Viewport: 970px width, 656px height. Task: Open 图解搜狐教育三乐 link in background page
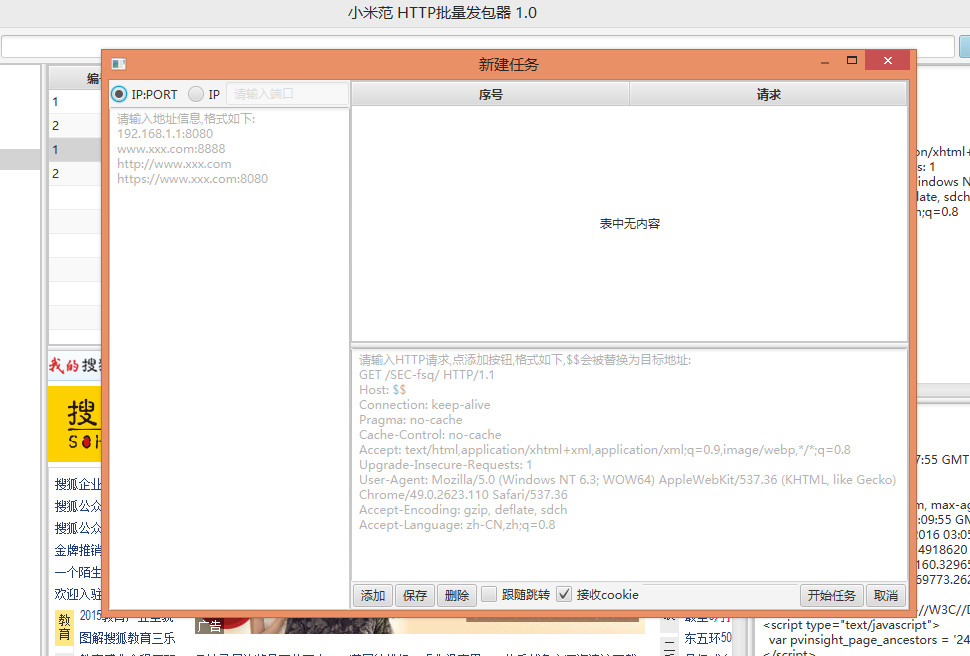tap(127, 638)
